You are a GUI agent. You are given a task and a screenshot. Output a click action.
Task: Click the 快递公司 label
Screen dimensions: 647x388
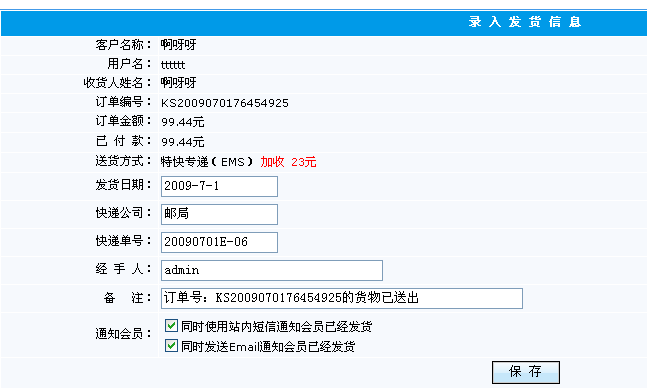pyautogui.click(x=123, y=213)
